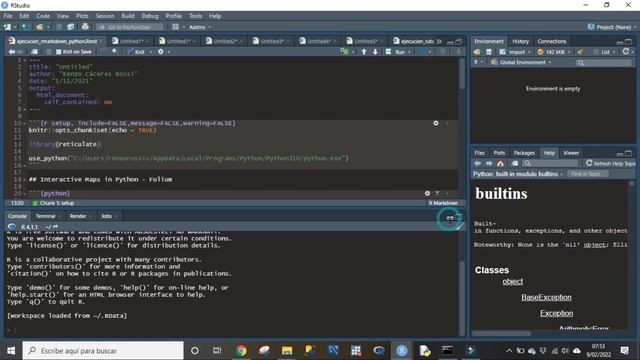Open Help home page icon
The width and height of the screenshot is (640, 360).
[x=500, y=163]
